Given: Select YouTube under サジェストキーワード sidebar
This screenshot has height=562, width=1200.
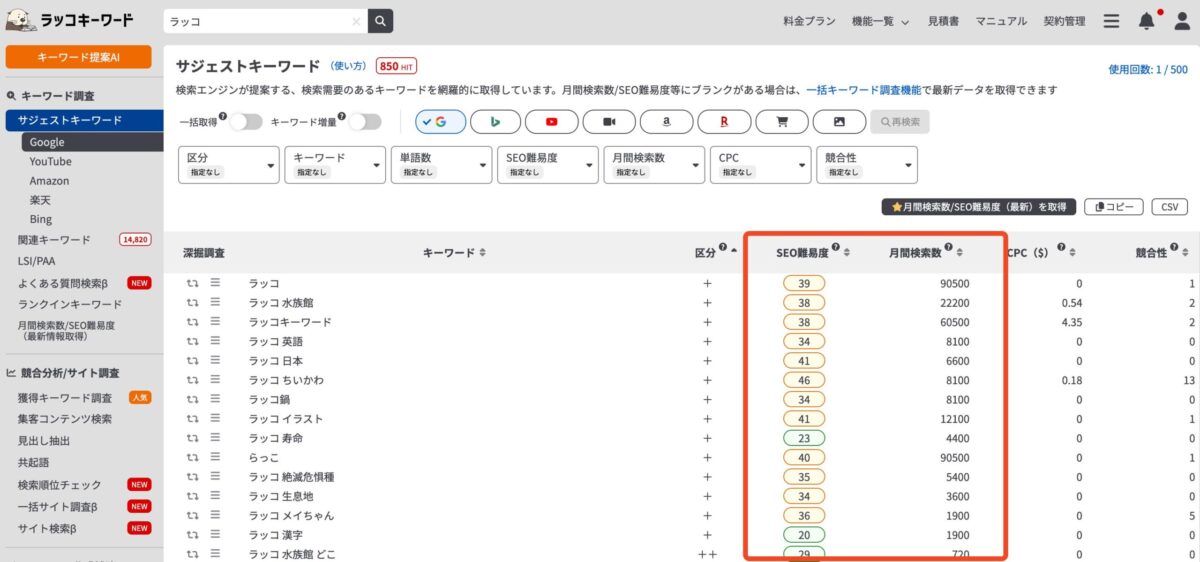Looking at the screenshot, I should pyautogui.click(x=50, y=161).
